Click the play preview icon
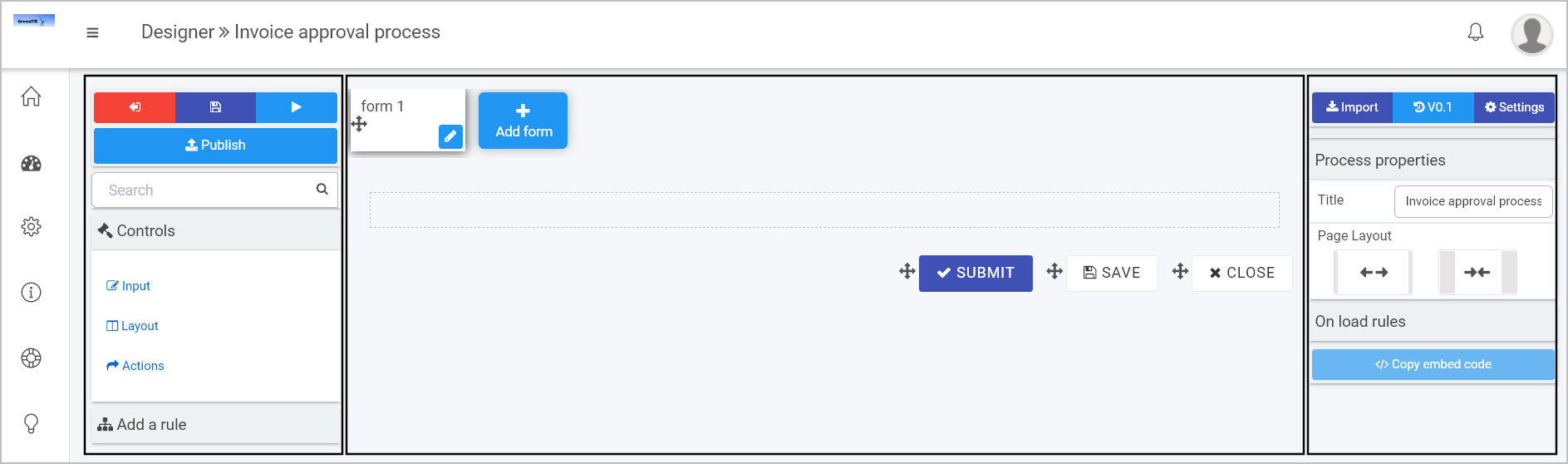 (x=297, y=107)
